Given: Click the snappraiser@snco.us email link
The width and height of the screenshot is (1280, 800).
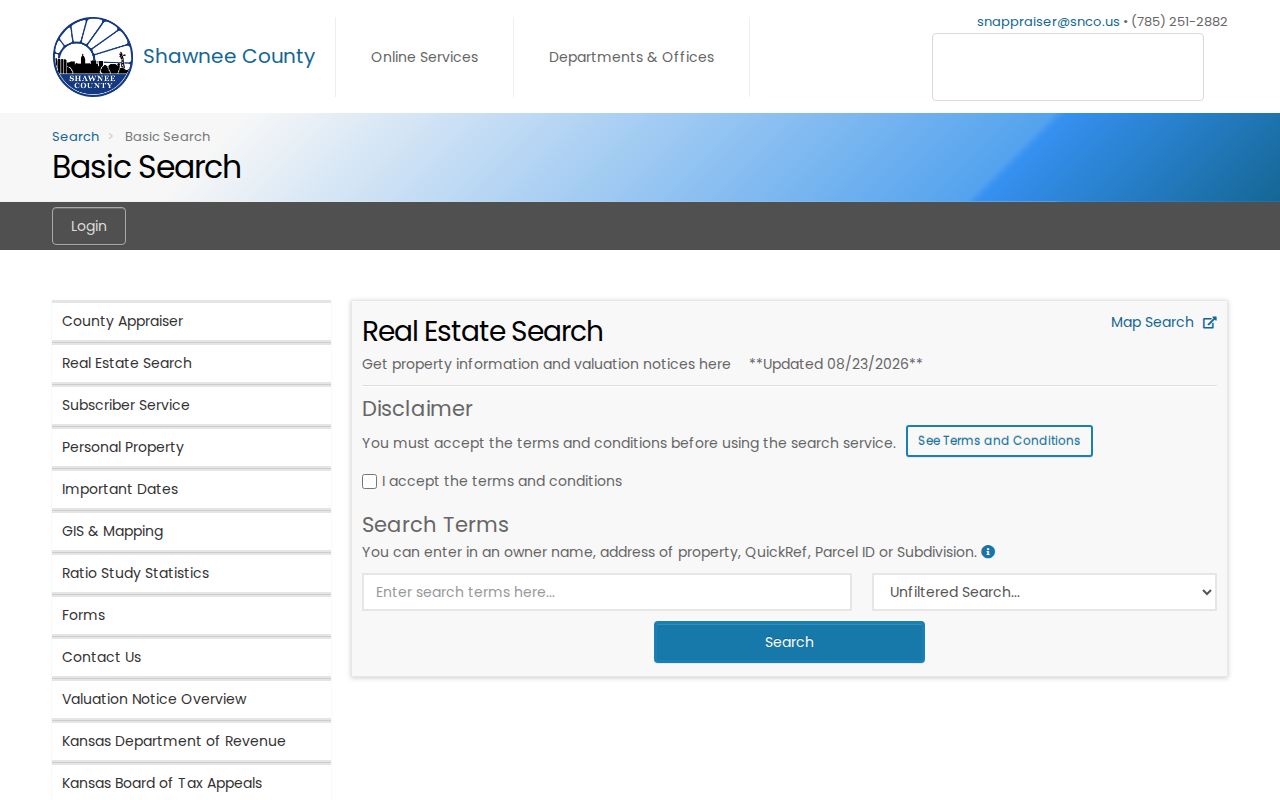Looking at the screenshot, I should pos(1048,21).
